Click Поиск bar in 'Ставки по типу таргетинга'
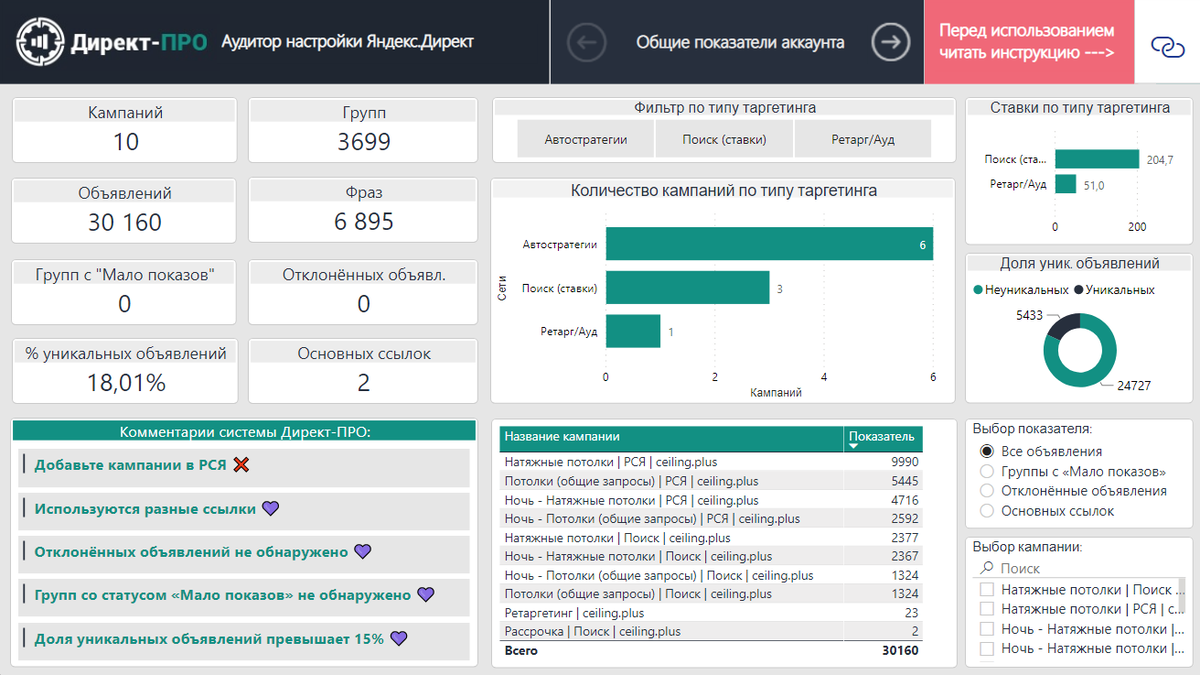This screenshot has height=675, width=1200. (x=1097, y=159)
